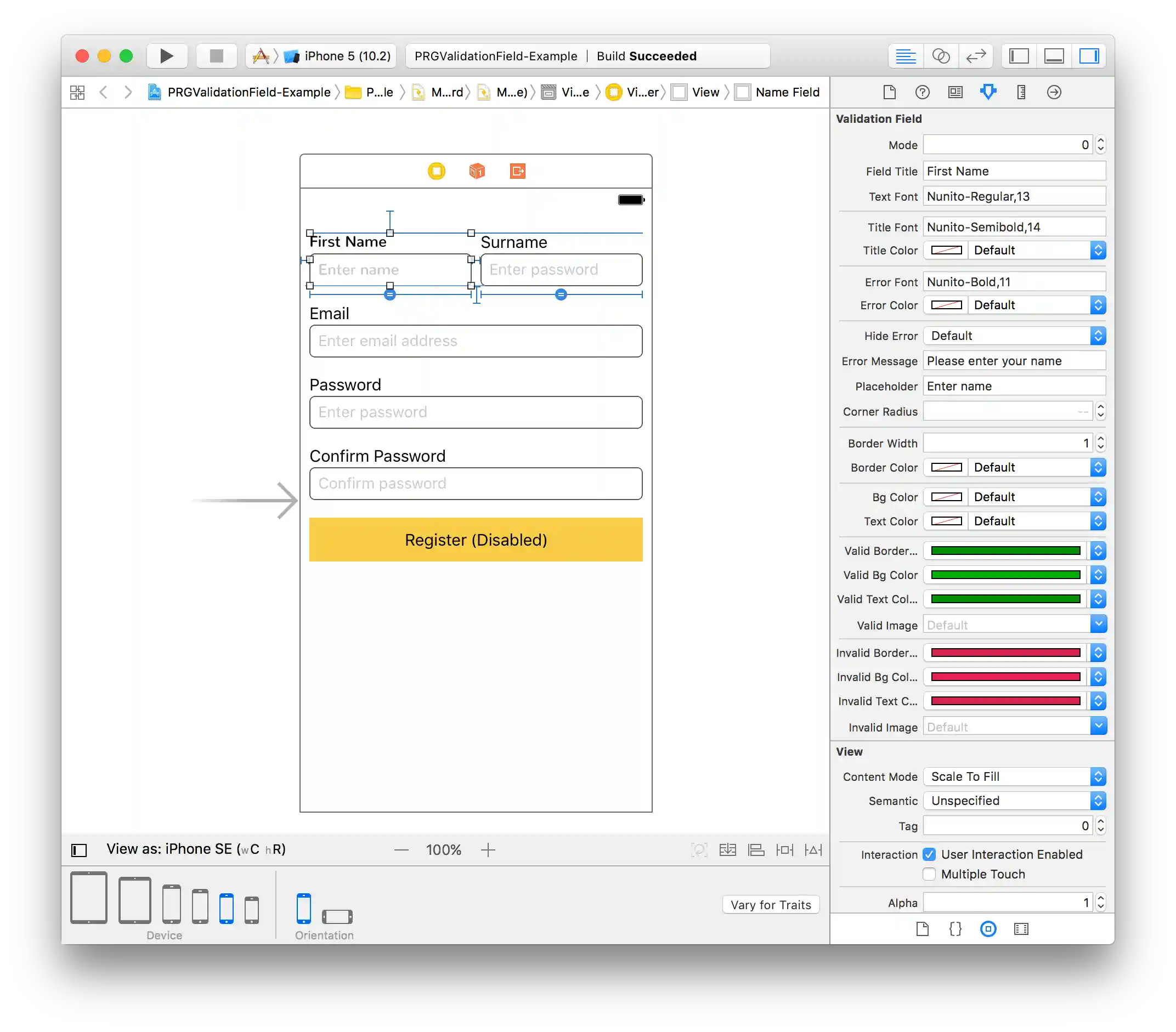Click the Run (play) button

click(166, 56)
